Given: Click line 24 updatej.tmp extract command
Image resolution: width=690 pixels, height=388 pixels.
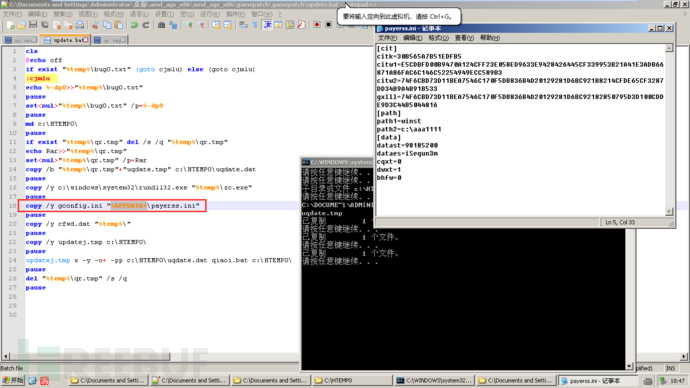Looking at the screenshot, I should pos(158,260).
